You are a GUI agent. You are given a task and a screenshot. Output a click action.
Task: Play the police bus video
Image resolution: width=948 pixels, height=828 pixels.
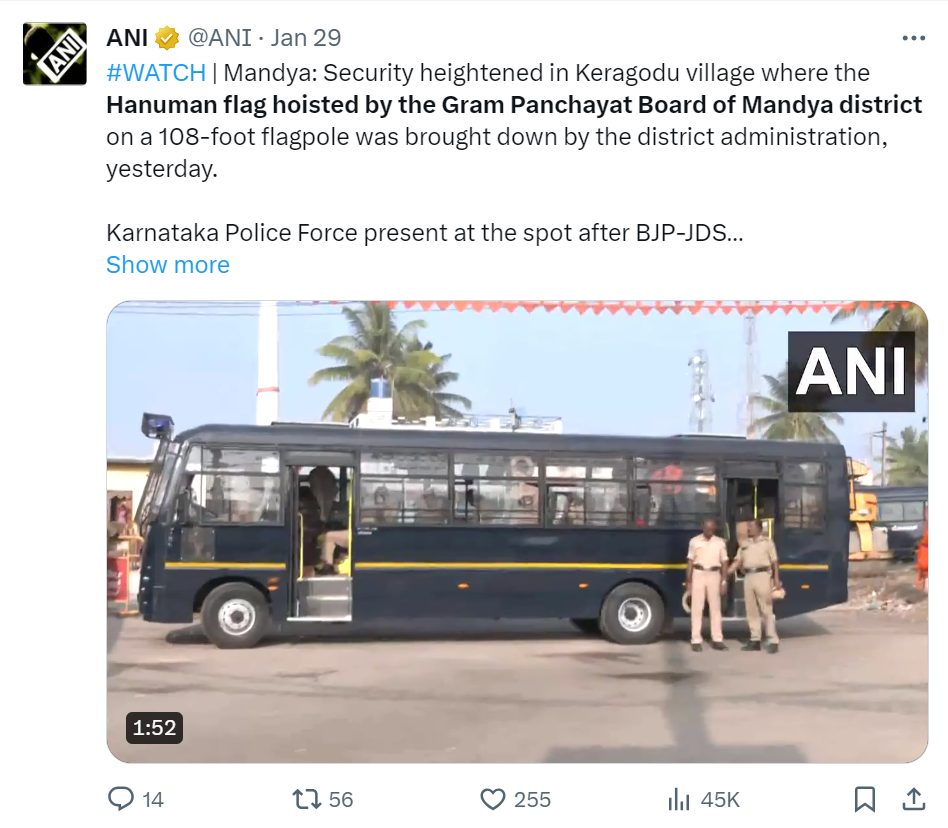pyautogui.click(x=517, y=532)
